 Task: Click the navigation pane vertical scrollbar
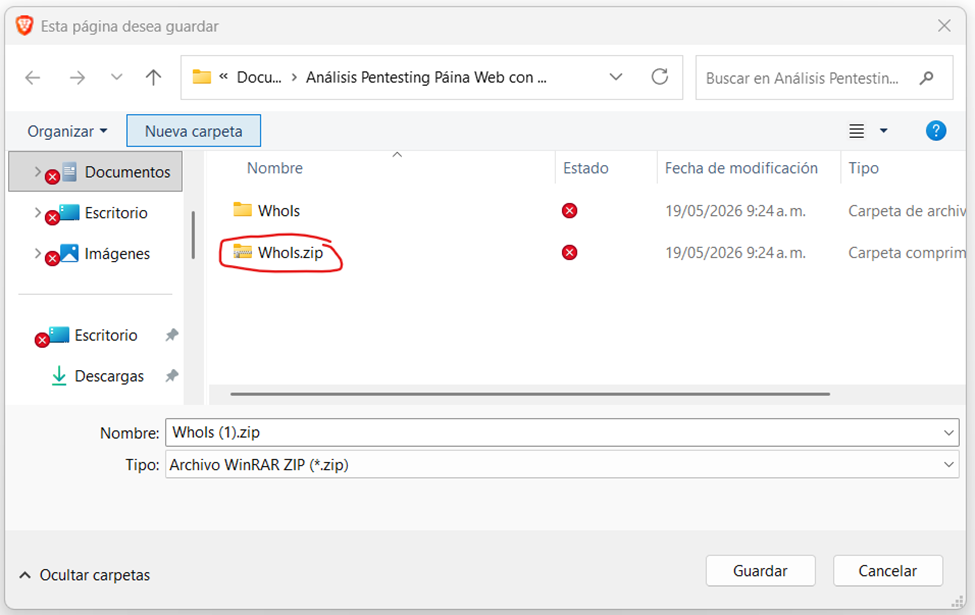(x=193, y=235)
